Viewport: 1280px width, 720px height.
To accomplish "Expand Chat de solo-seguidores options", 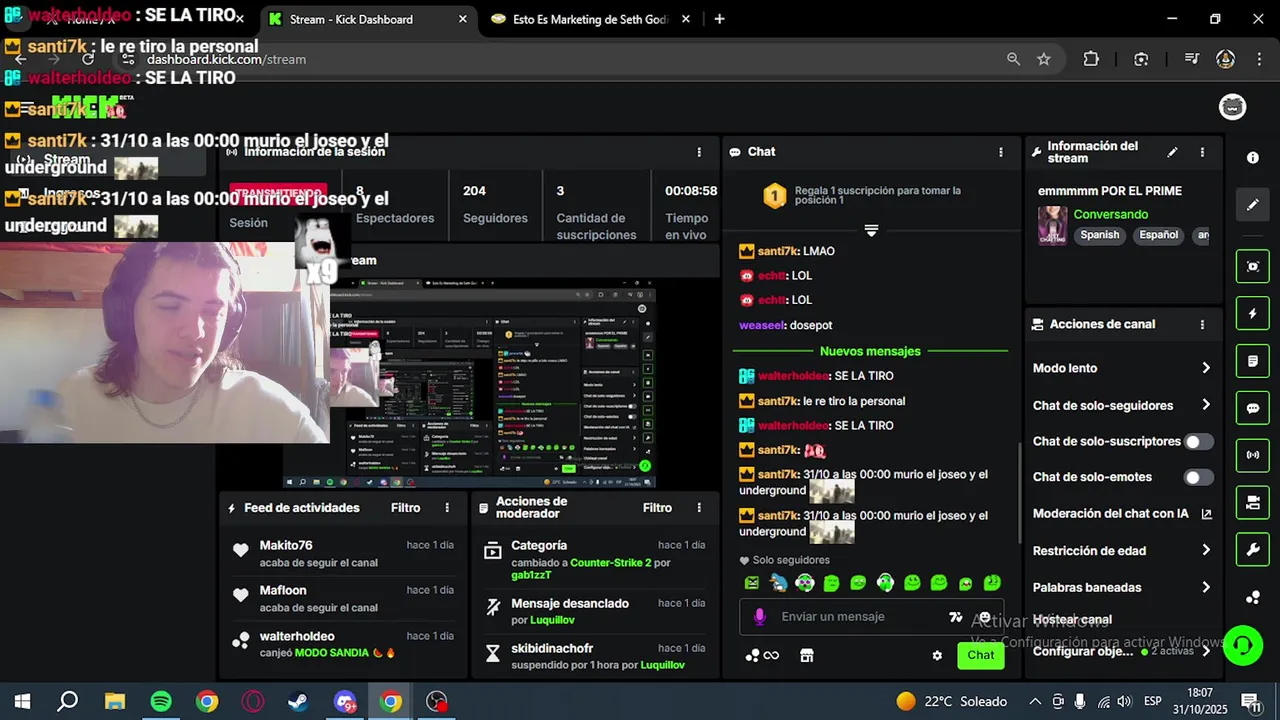I will coord(1206,405).
